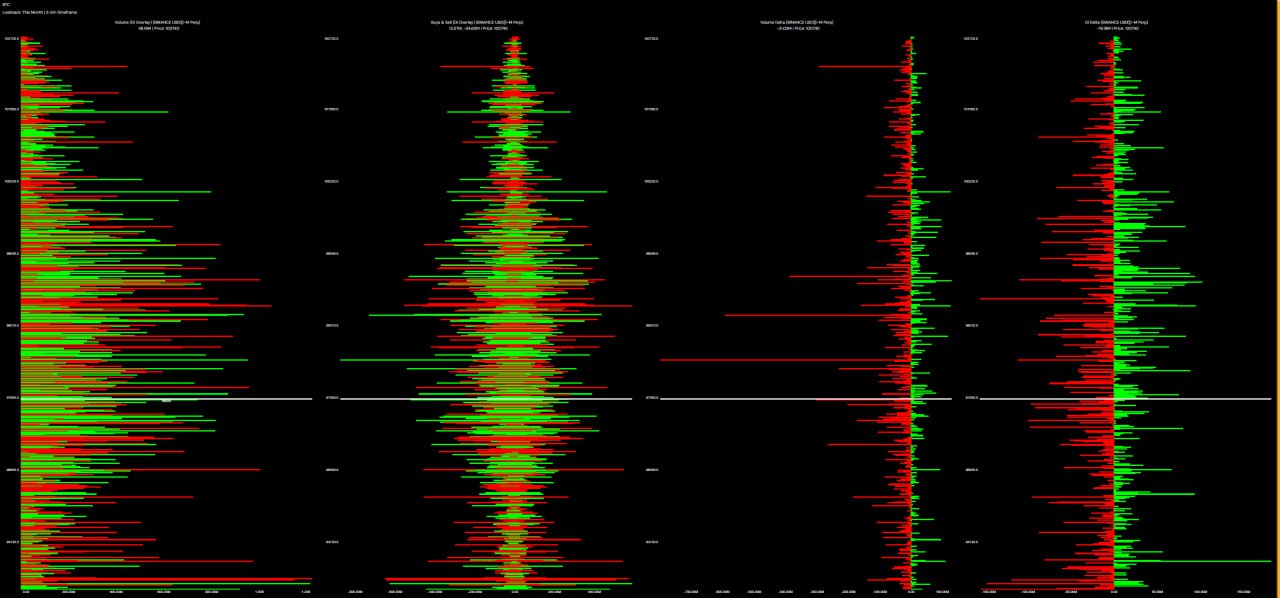Click the 0.00 x-axis label under Buys & Sell chart

[x=514, y=591]
